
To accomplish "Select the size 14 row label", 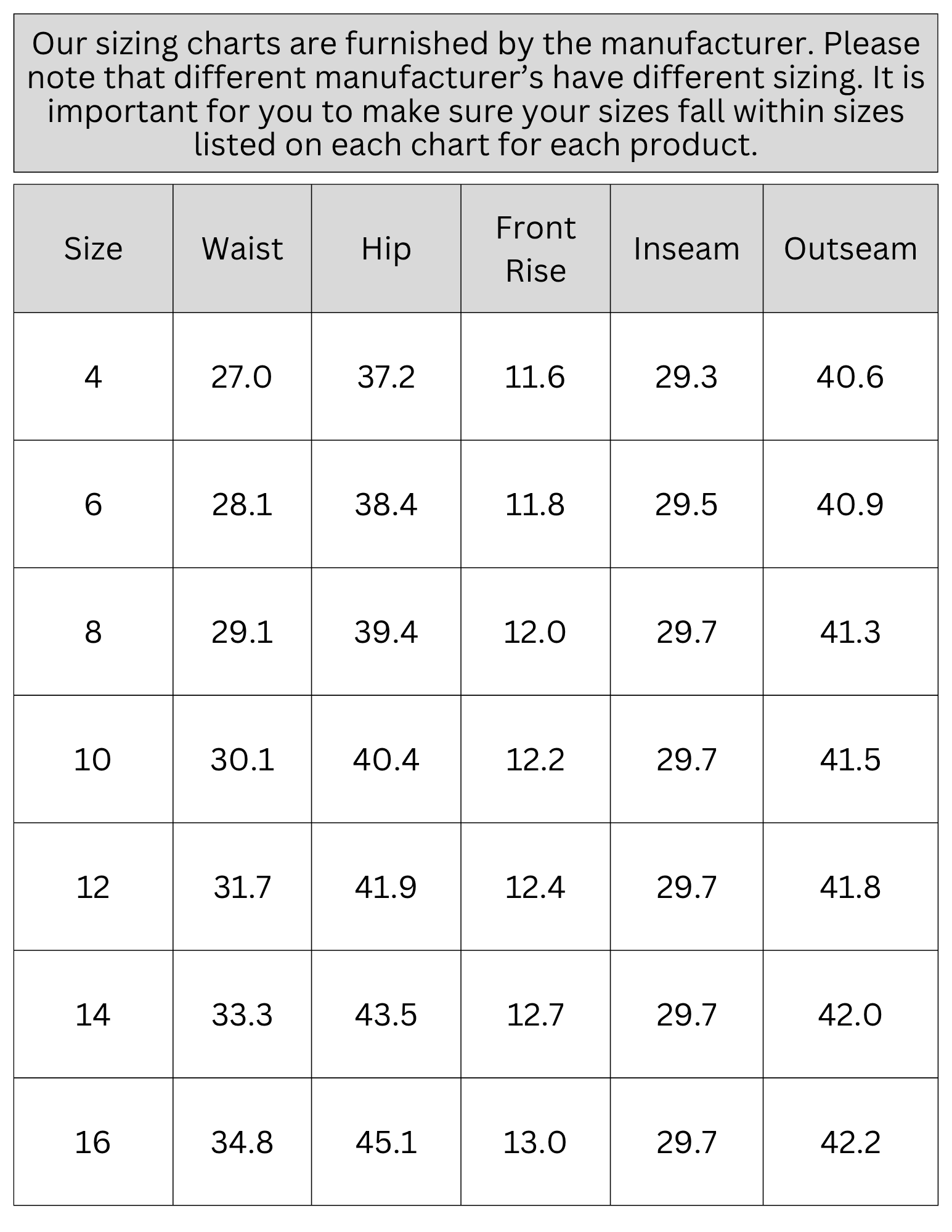I will pos(93,1014).
